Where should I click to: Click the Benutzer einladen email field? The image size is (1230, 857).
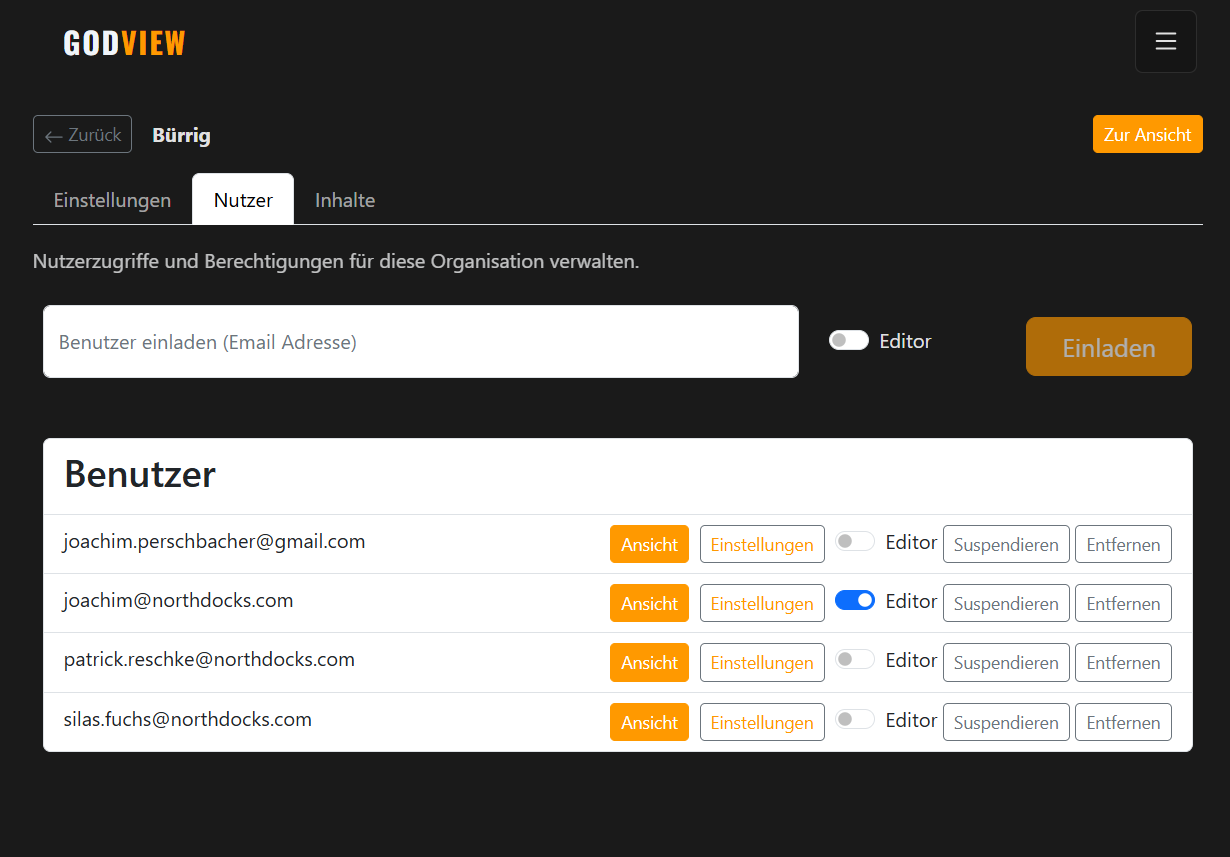420,341
